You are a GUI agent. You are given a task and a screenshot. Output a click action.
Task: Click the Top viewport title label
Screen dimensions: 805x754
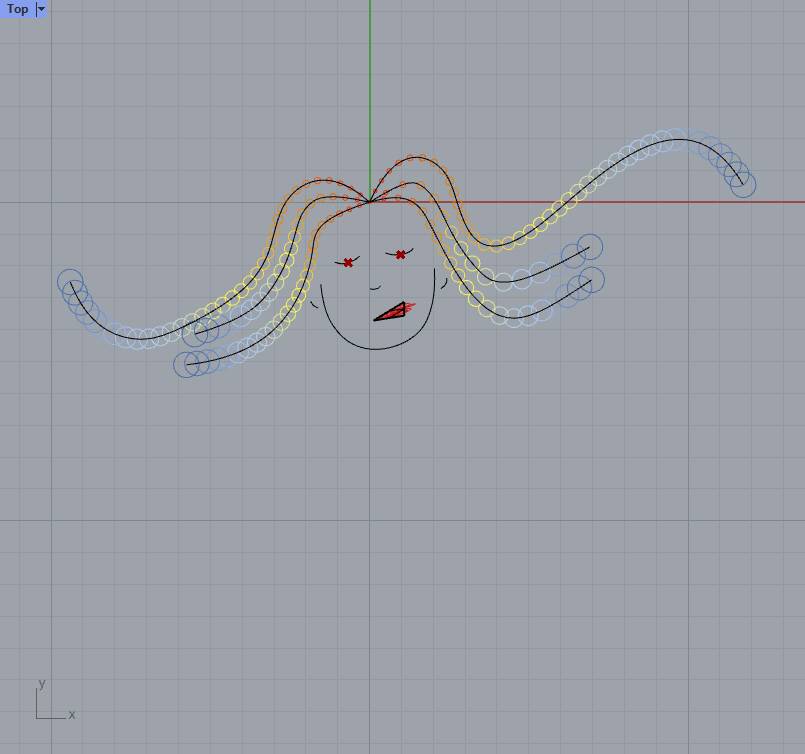pyautogui.click(x=15, y=9)
